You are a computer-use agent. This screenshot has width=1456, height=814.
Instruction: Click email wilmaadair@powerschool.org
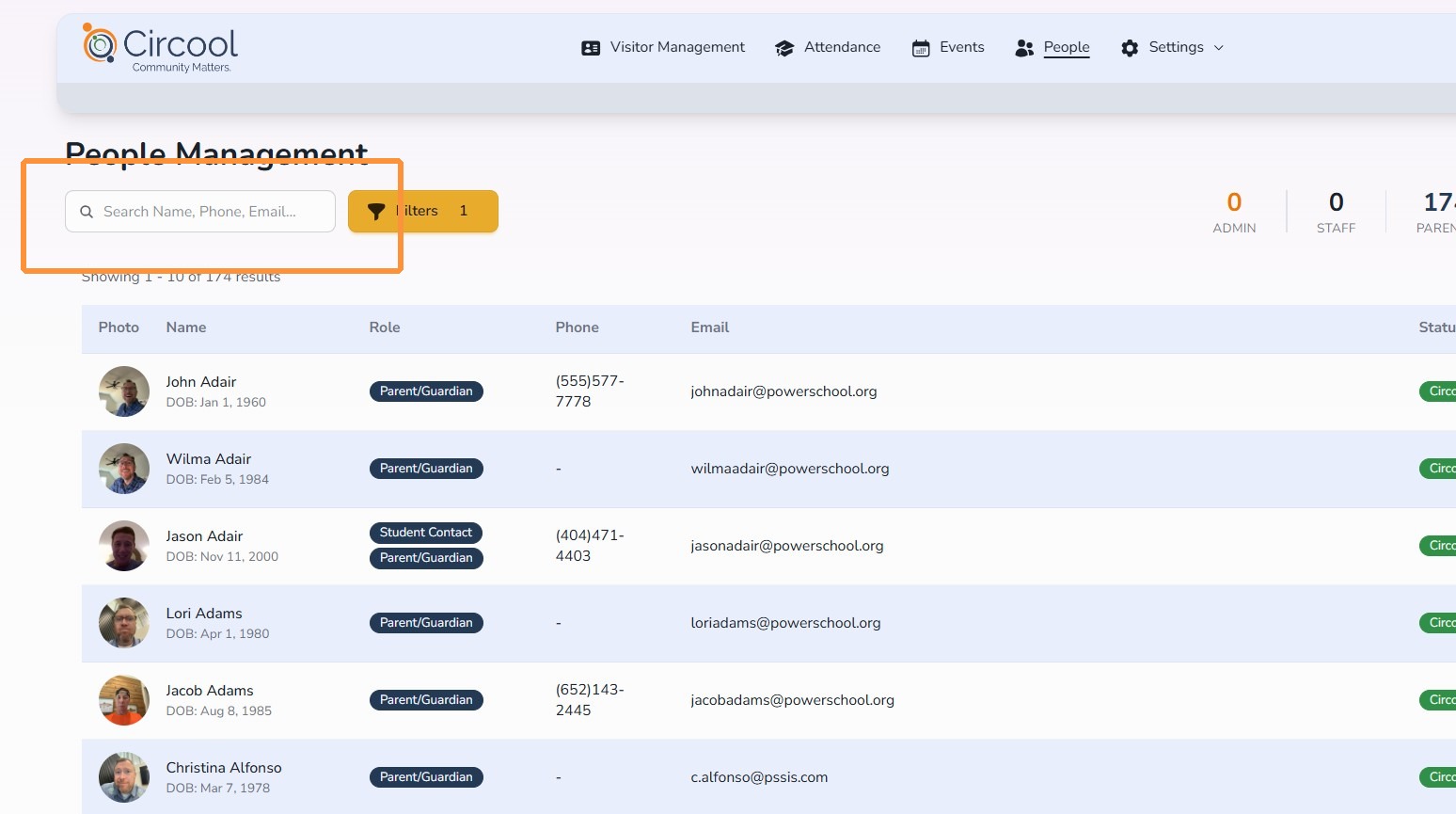click(x=790, y=469)
